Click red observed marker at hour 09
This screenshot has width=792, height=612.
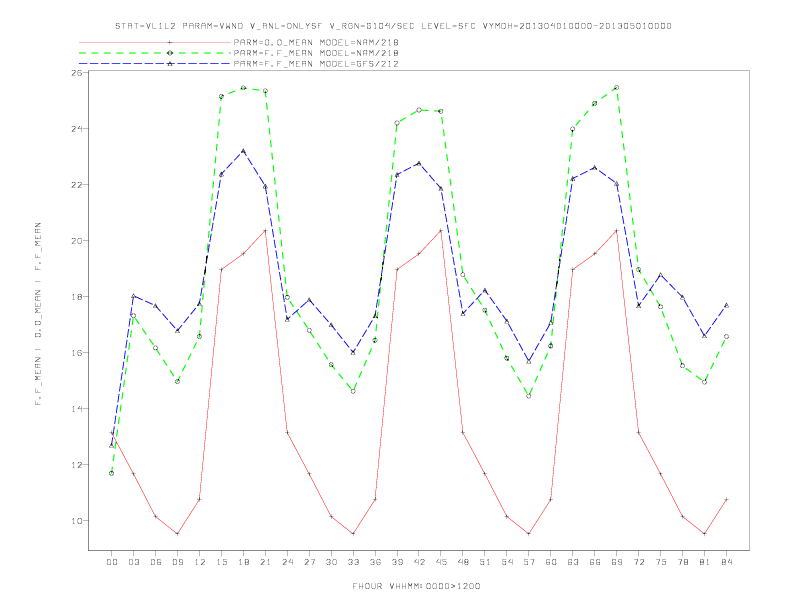[177, 534]
